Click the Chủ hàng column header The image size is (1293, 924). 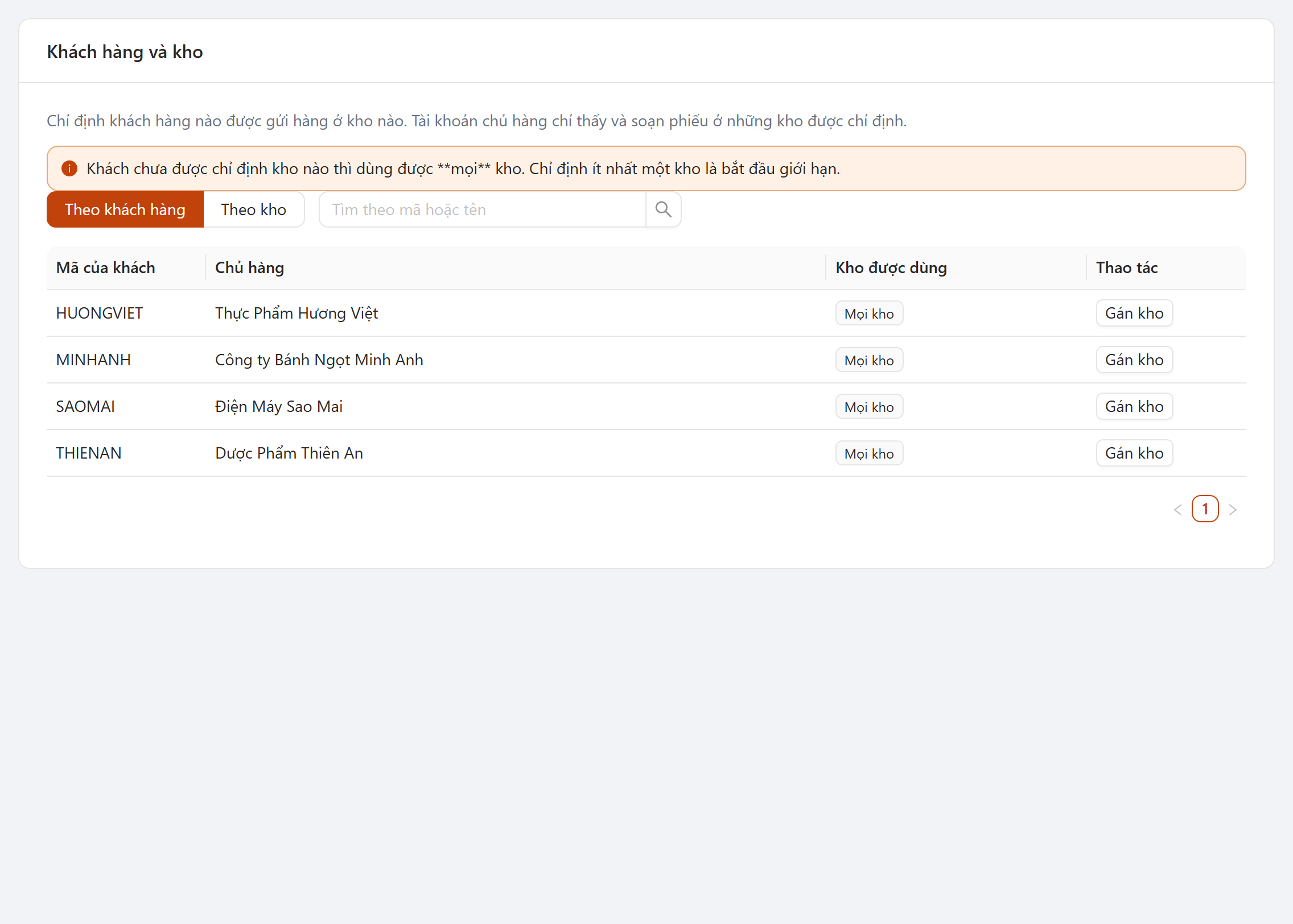pos(516,267)
